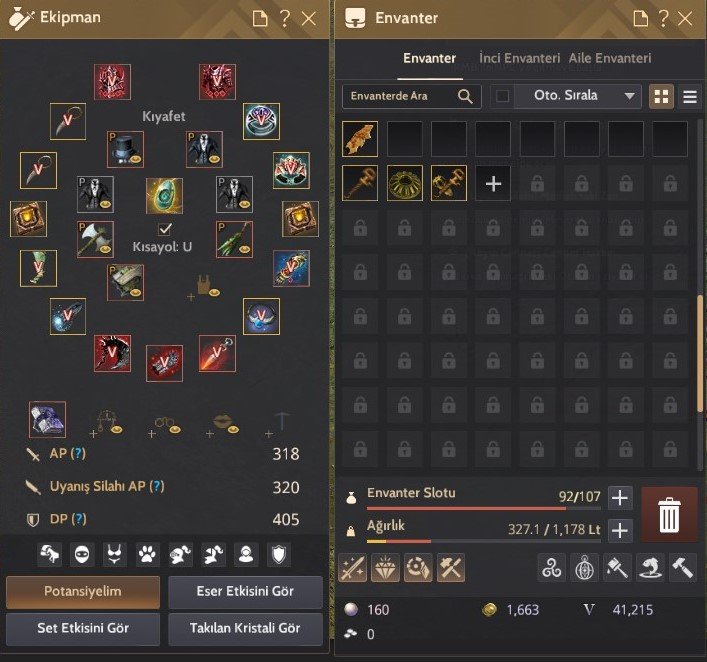Open the Aile Envanteri tab

click(x=610, y=58)
